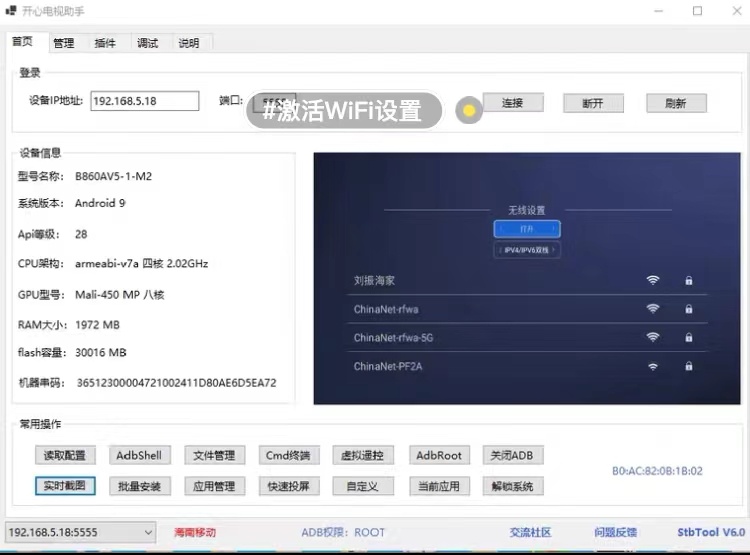Click the 问题反馈 feedback link
Viewport: 750px width, 555px height.
click(615, 533)
